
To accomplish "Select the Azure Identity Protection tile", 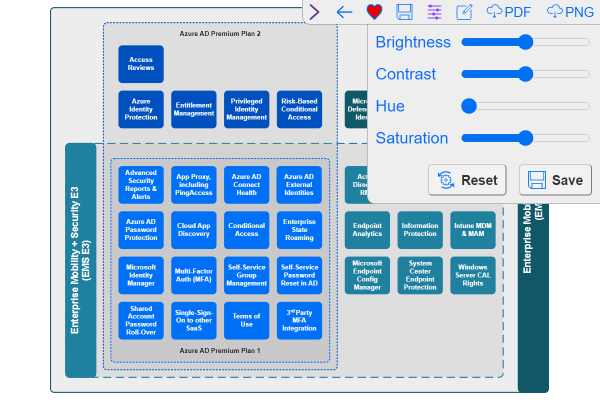I will tap(141, 109).
